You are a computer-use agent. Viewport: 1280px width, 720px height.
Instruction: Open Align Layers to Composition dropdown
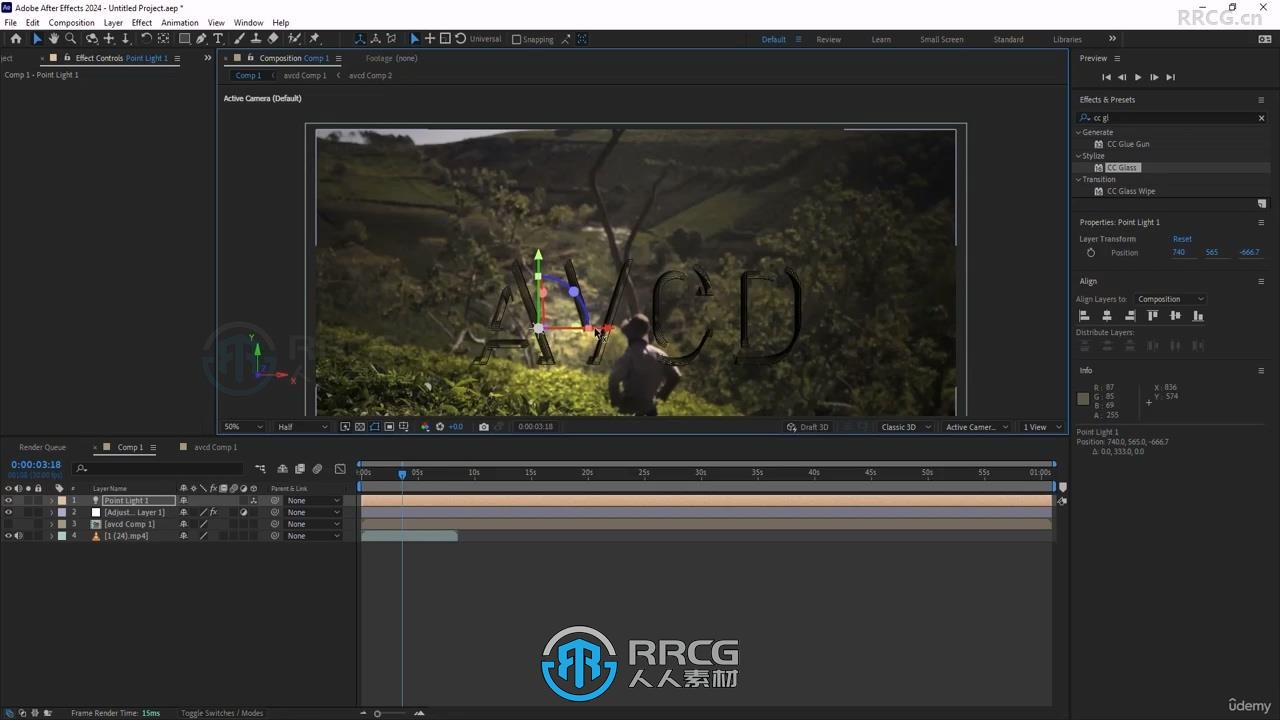[x=1170, y=299]
